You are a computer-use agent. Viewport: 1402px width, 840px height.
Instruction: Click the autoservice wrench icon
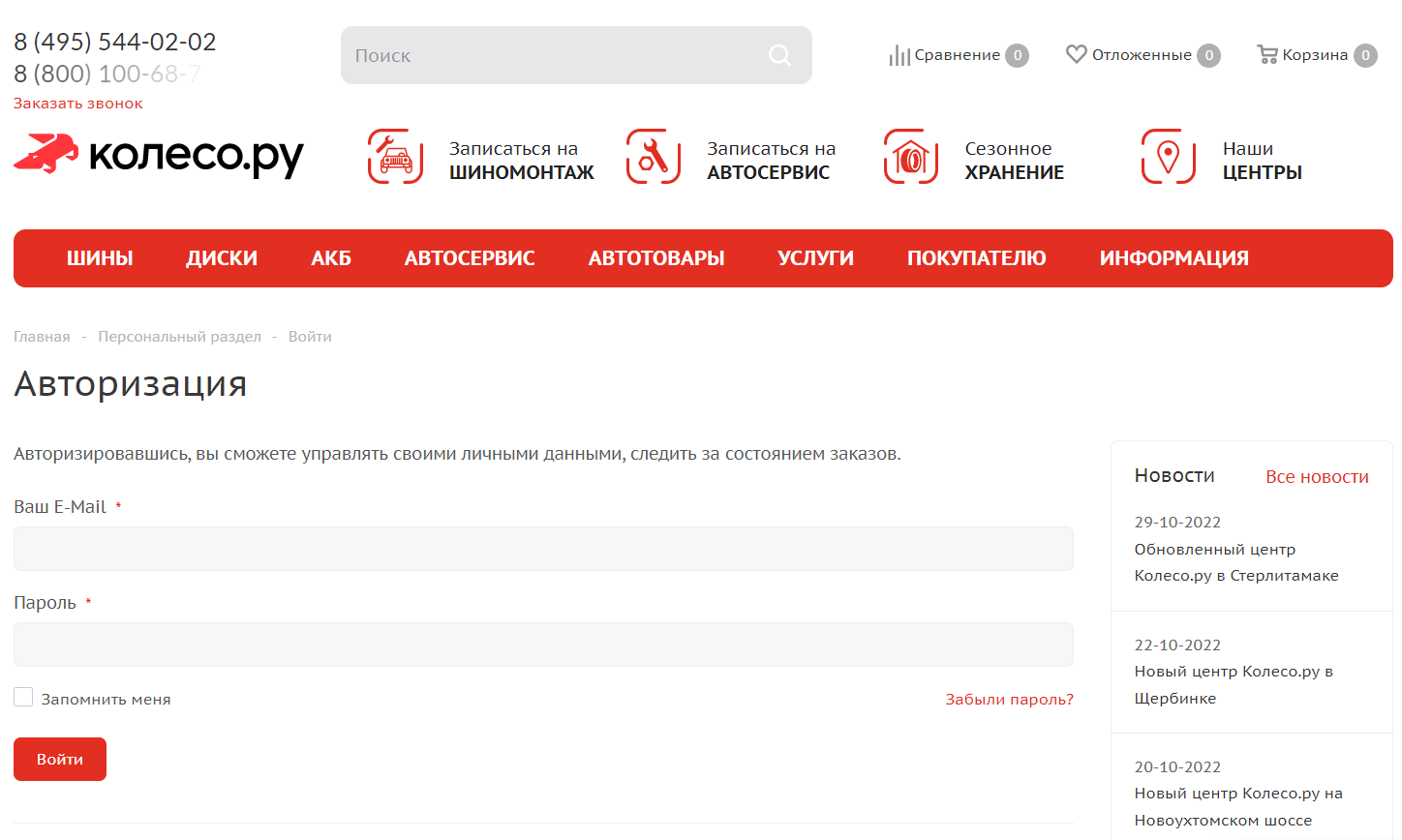click(x=654, y=157)
